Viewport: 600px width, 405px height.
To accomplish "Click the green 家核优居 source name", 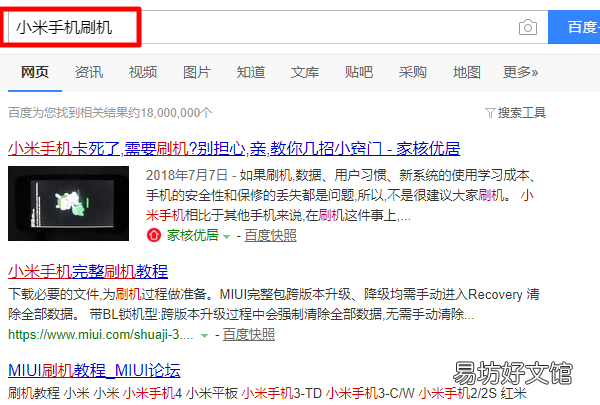I will pyautogui.click(x=192, y=235).
